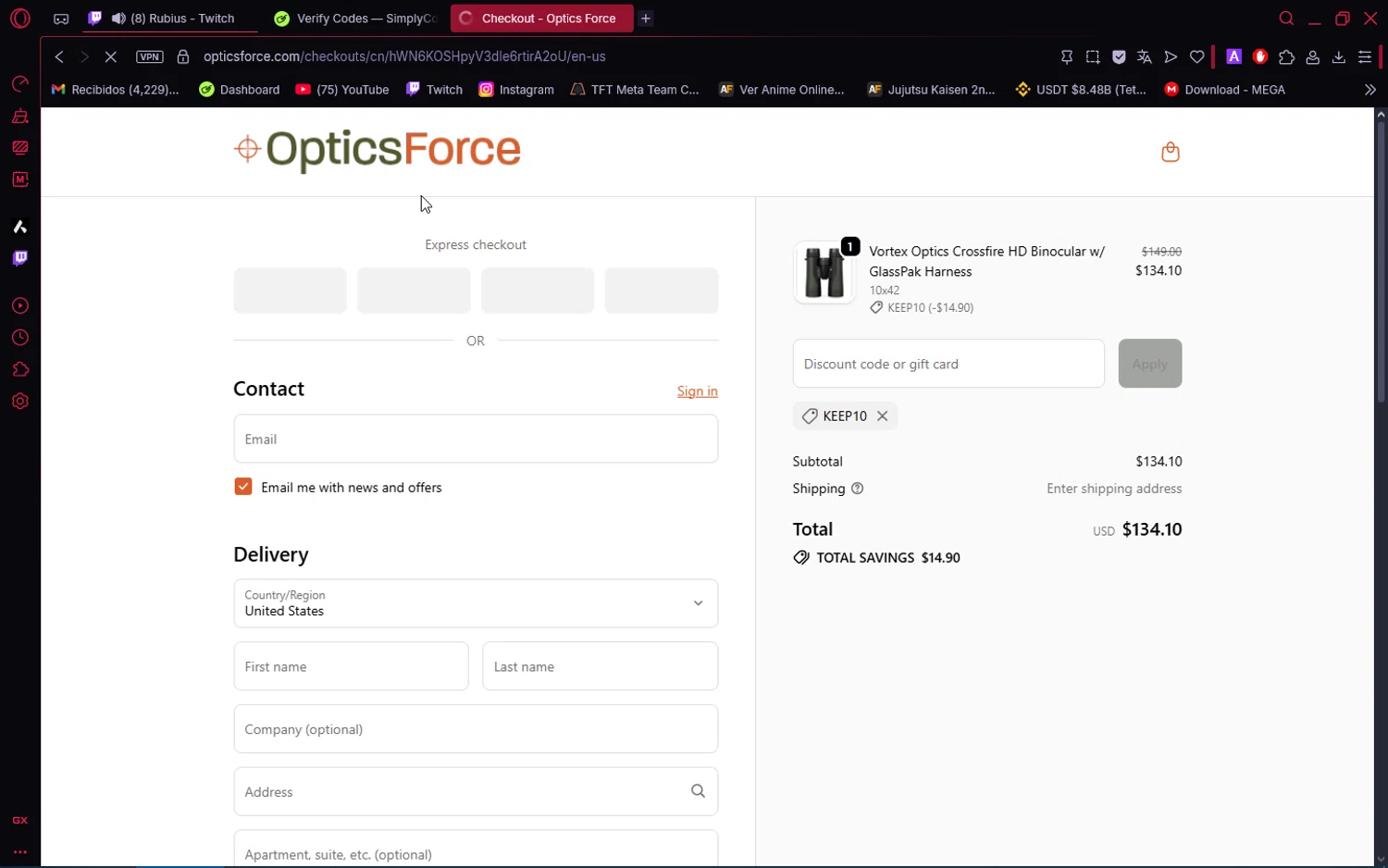
Task: Open the USDT $8.48B bookmark
Action: pos(1081,90)
